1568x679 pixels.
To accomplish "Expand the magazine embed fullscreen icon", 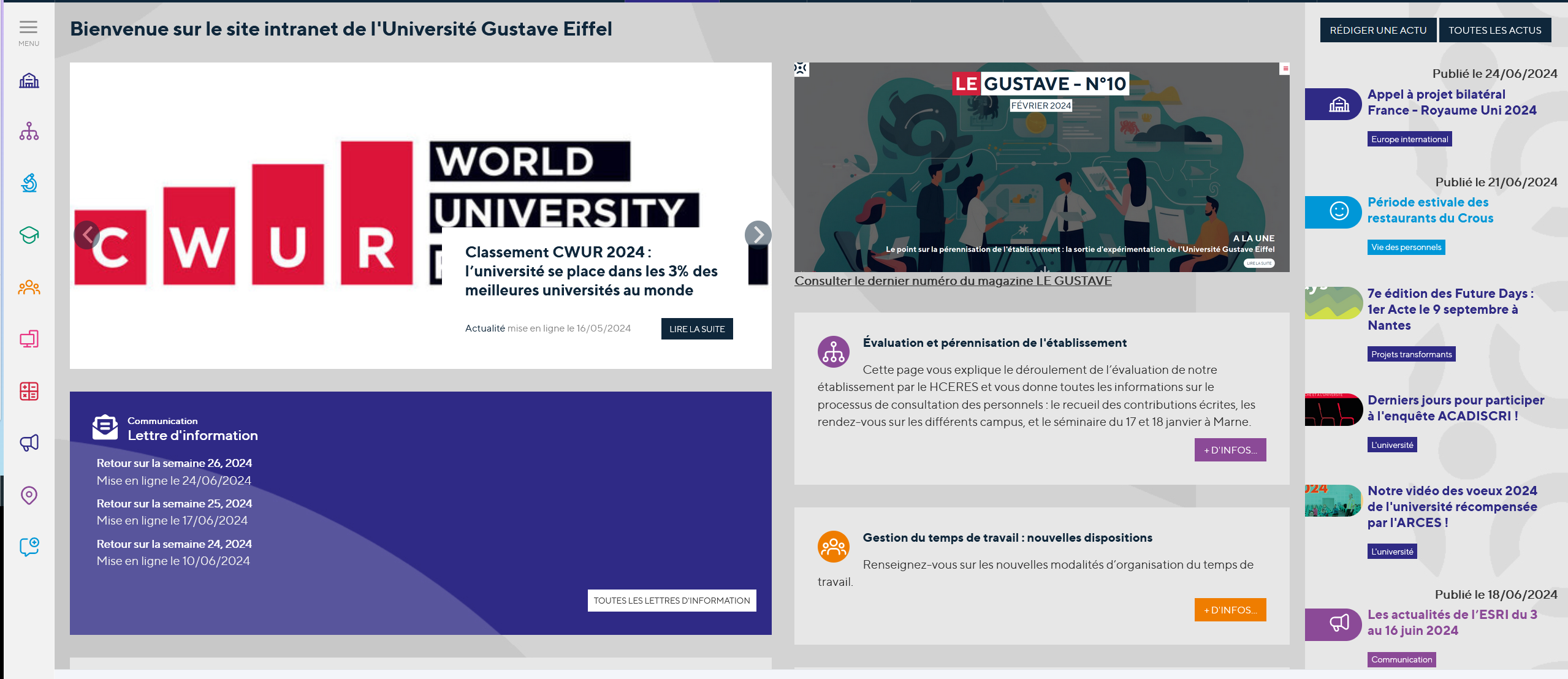I will 801,69.
